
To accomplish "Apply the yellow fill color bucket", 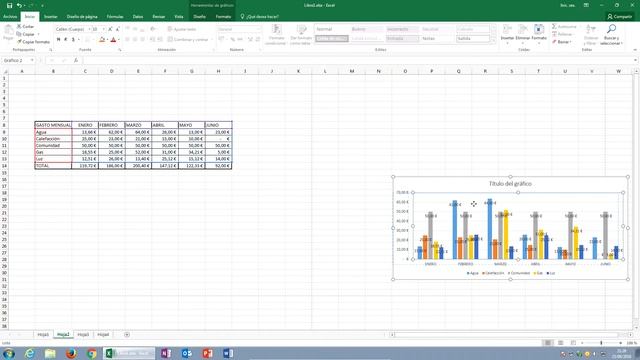I will (102, 40).
